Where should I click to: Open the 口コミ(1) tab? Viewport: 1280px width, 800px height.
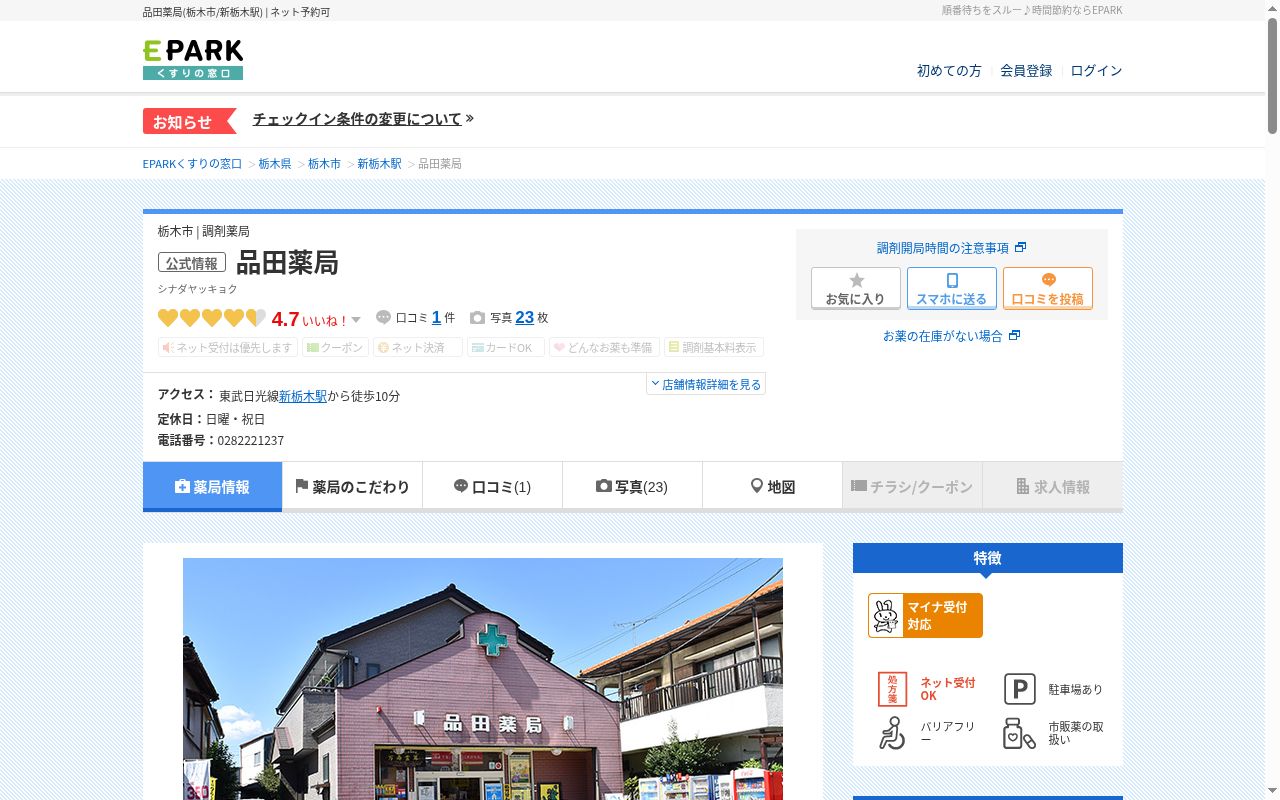coord(493,487)
